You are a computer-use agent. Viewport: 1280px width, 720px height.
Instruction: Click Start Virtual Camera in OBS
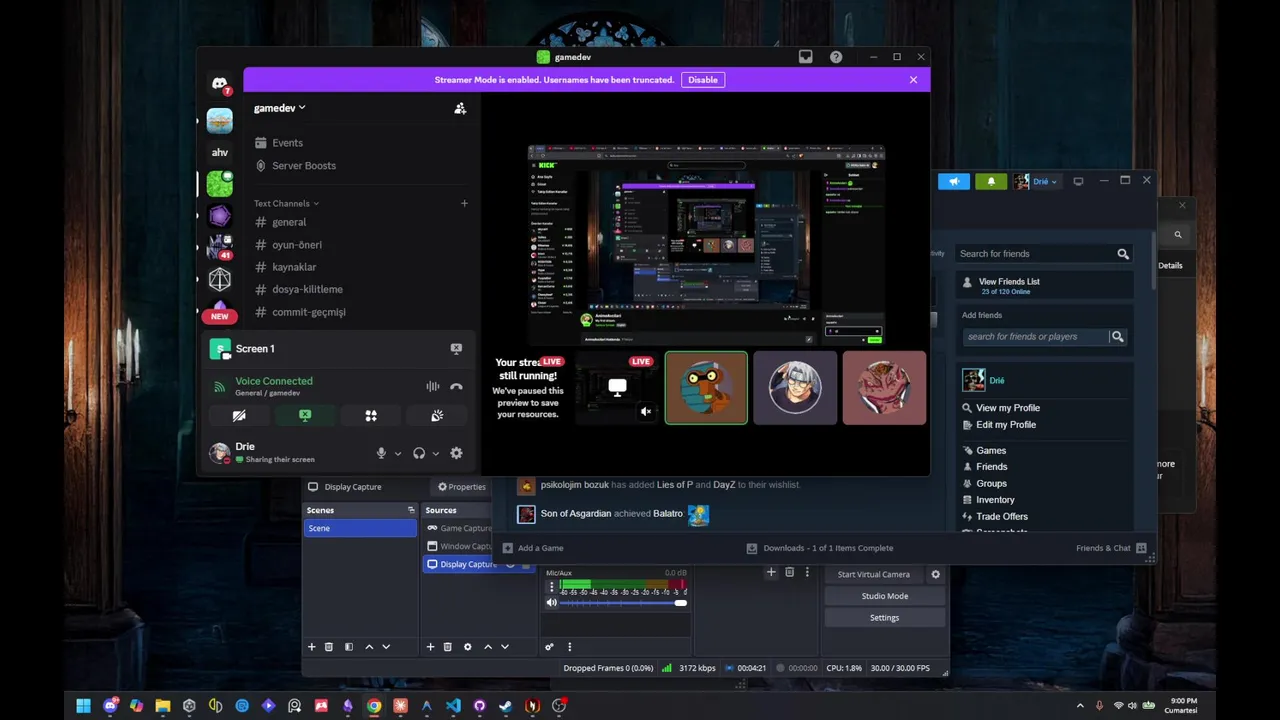(874, 575)
